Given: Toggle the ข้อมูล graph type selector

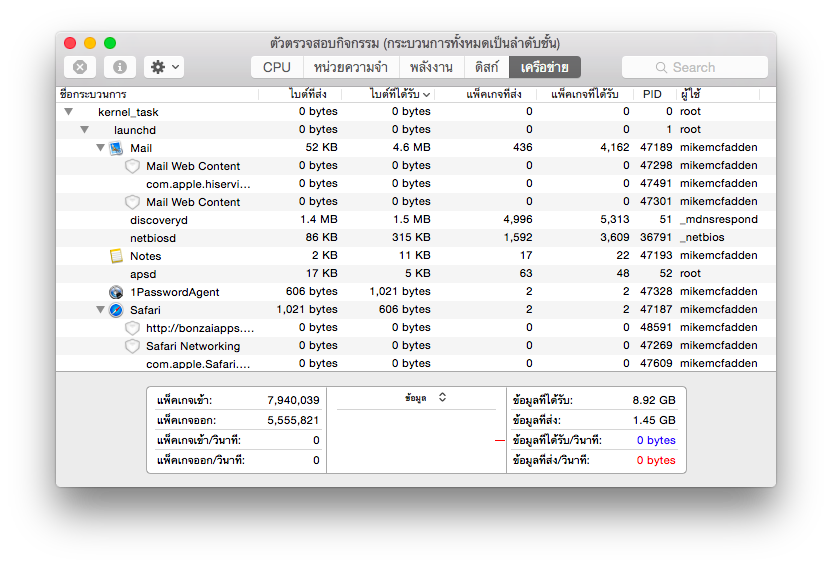Looking at the screenshot, I should tap(426, 398).
